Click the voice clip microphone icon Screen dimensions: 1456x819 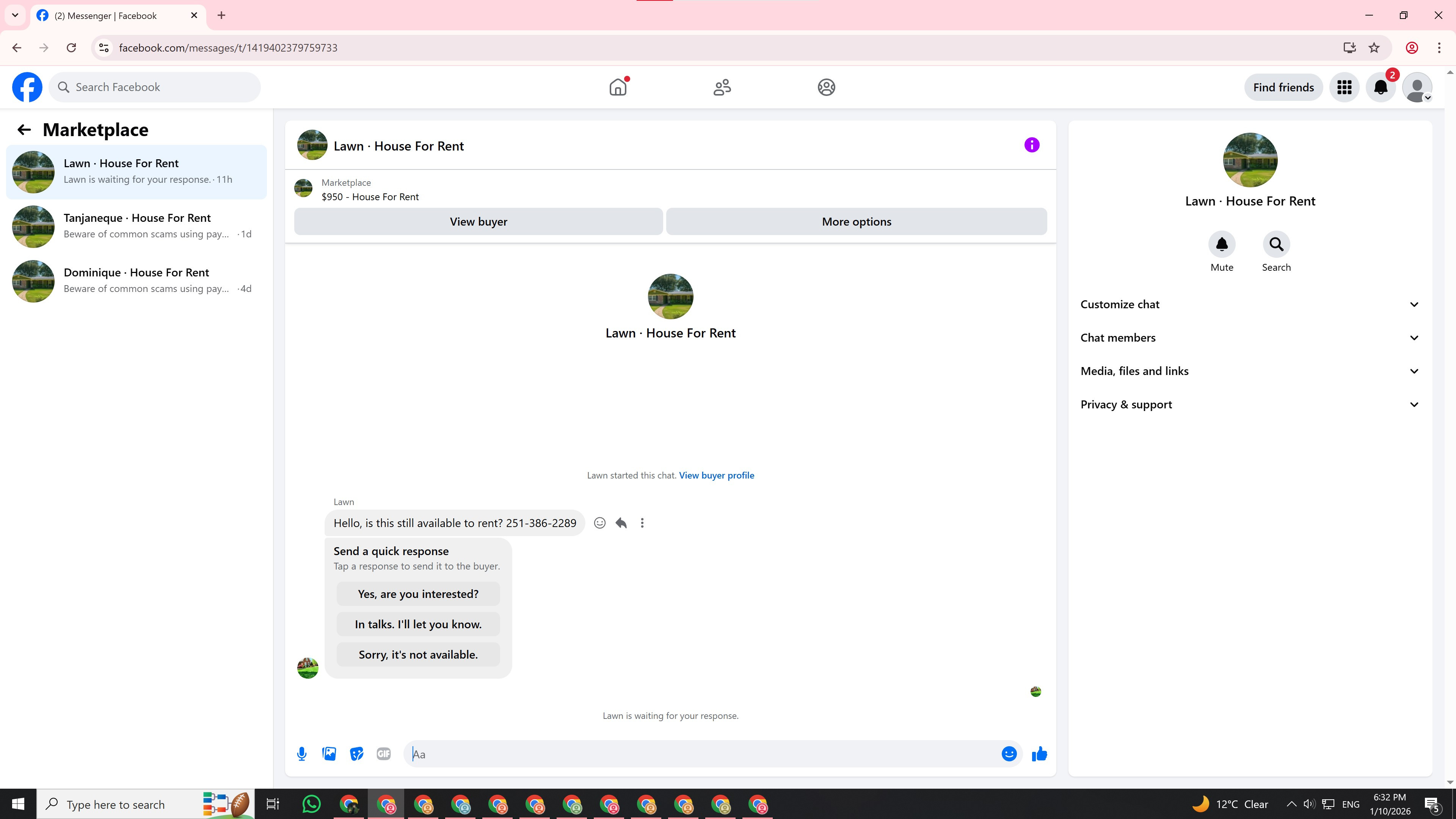tap(302, 753)
